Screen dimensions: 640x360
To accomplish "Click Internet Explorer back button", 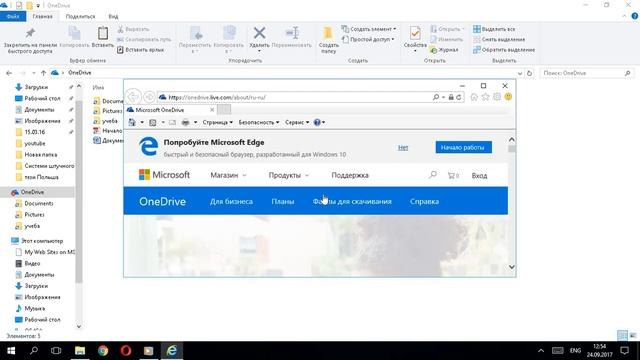I will [133, 97].
